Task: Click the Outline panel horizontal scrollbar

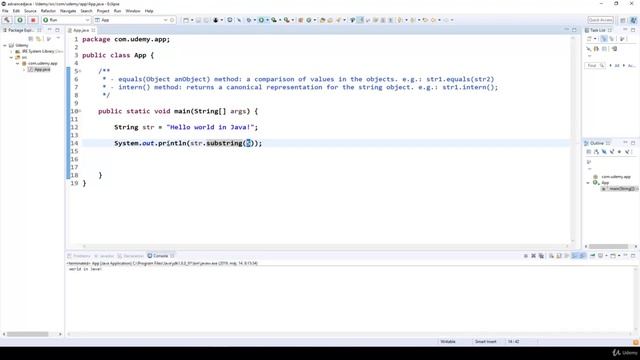Action: click(x=608, y=247)
